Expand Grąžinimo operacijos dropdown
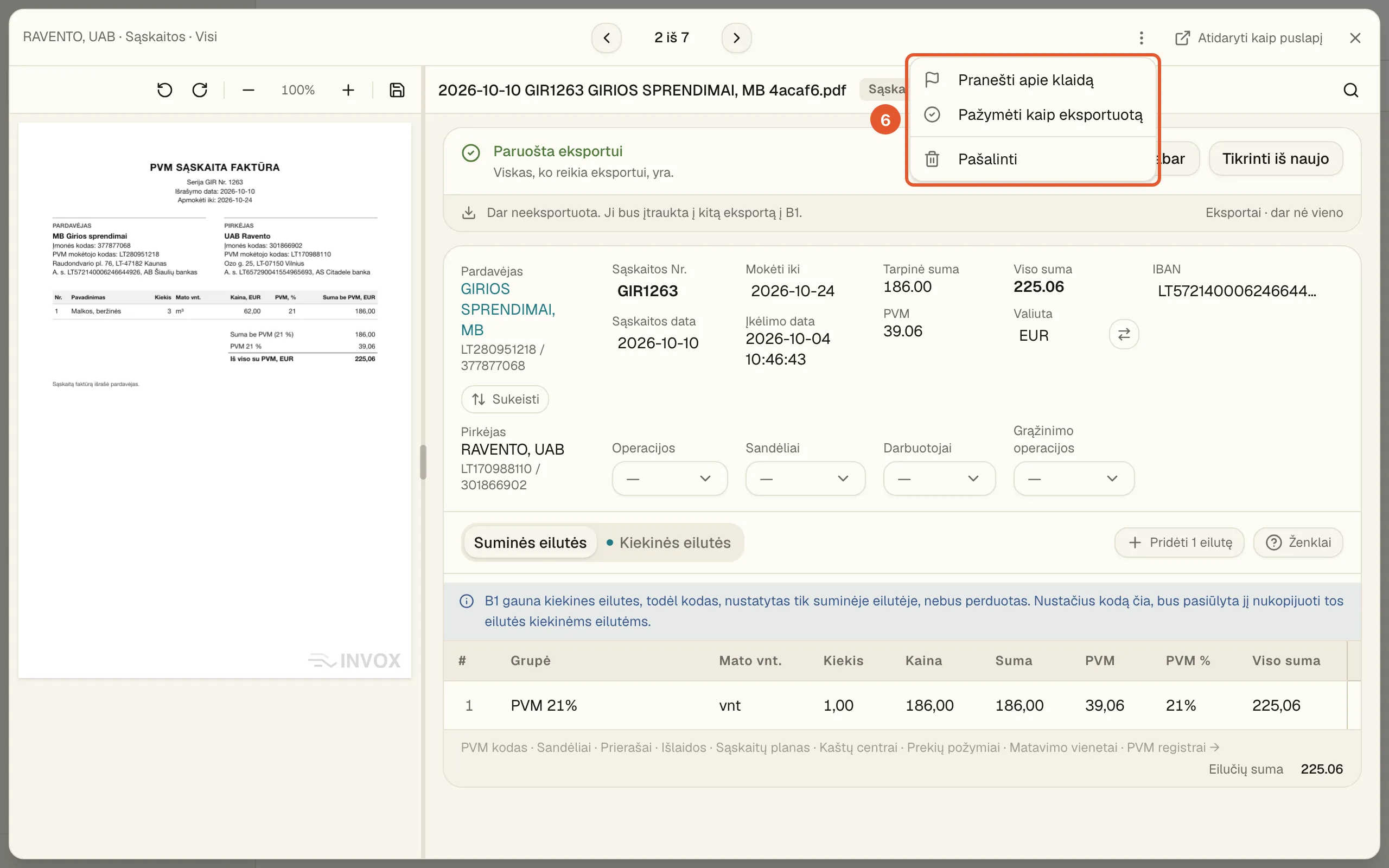This screenshot has width=1389, height=868. 1073,478
